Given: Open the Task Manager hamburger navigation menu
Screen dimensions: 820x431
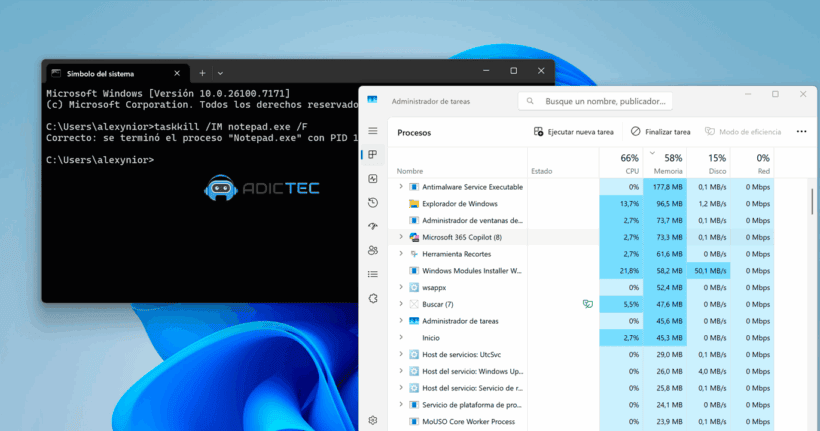Looking at the screenshot, I should click(373, 131).
